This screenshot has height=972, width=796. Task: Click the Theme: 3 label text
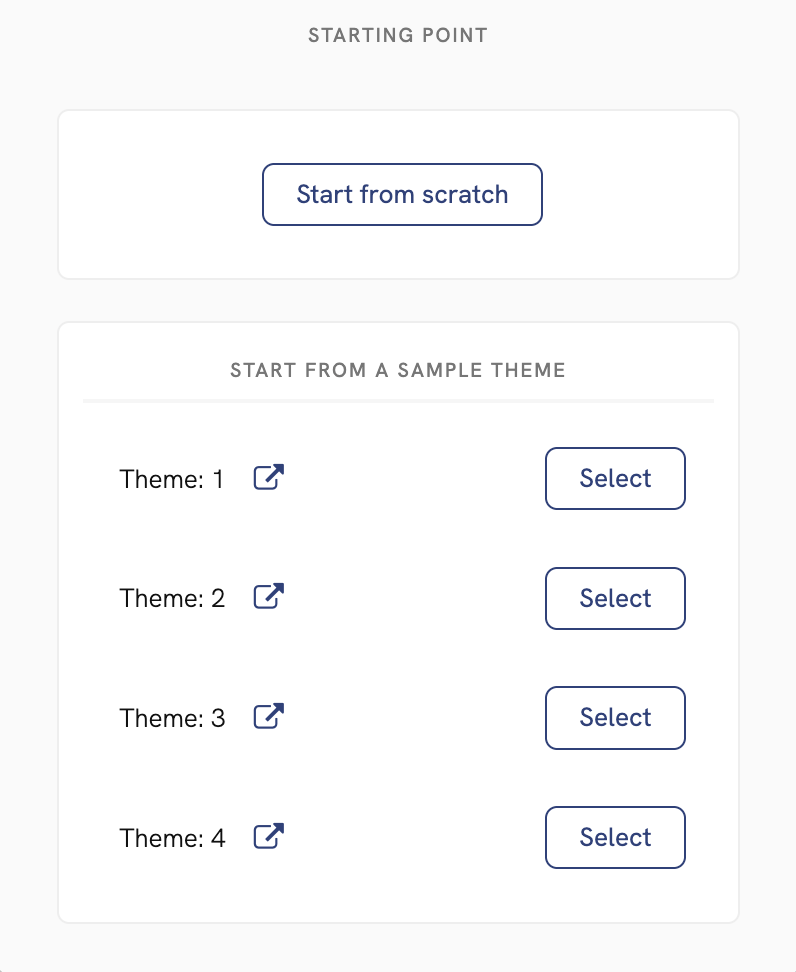(x=172, y=718)
